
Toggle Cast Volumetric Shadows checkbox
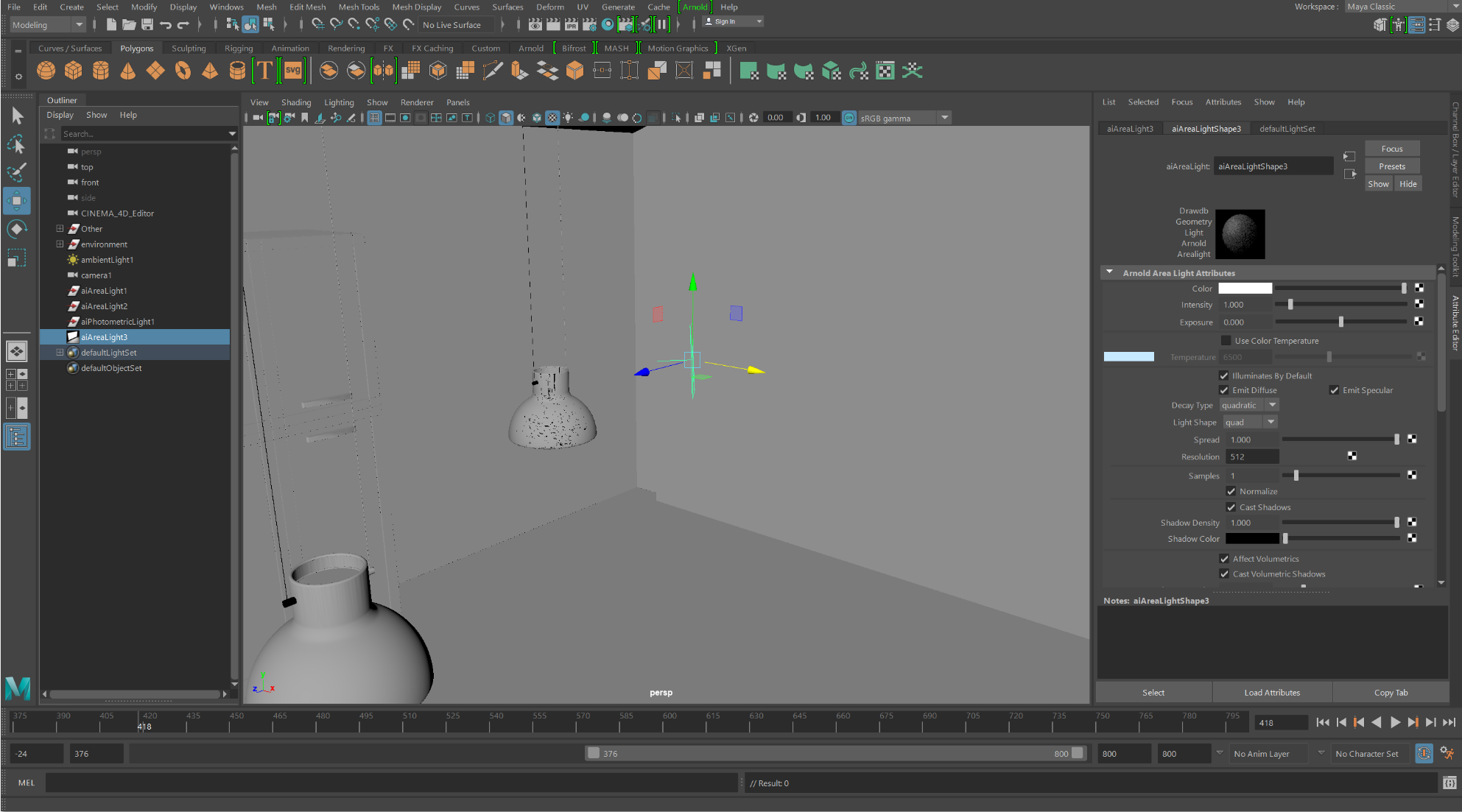tap(1224, 574)
